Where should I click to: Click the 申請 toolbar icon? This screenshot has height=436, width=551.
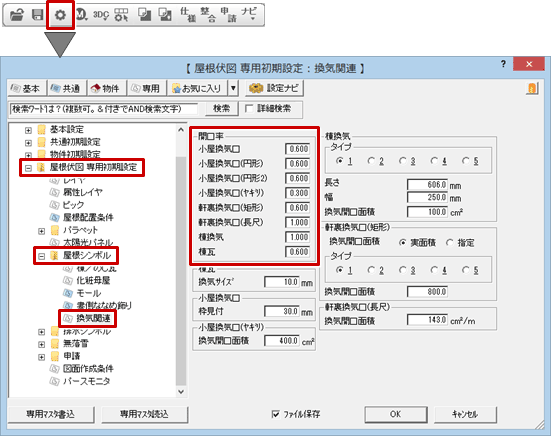228,15
